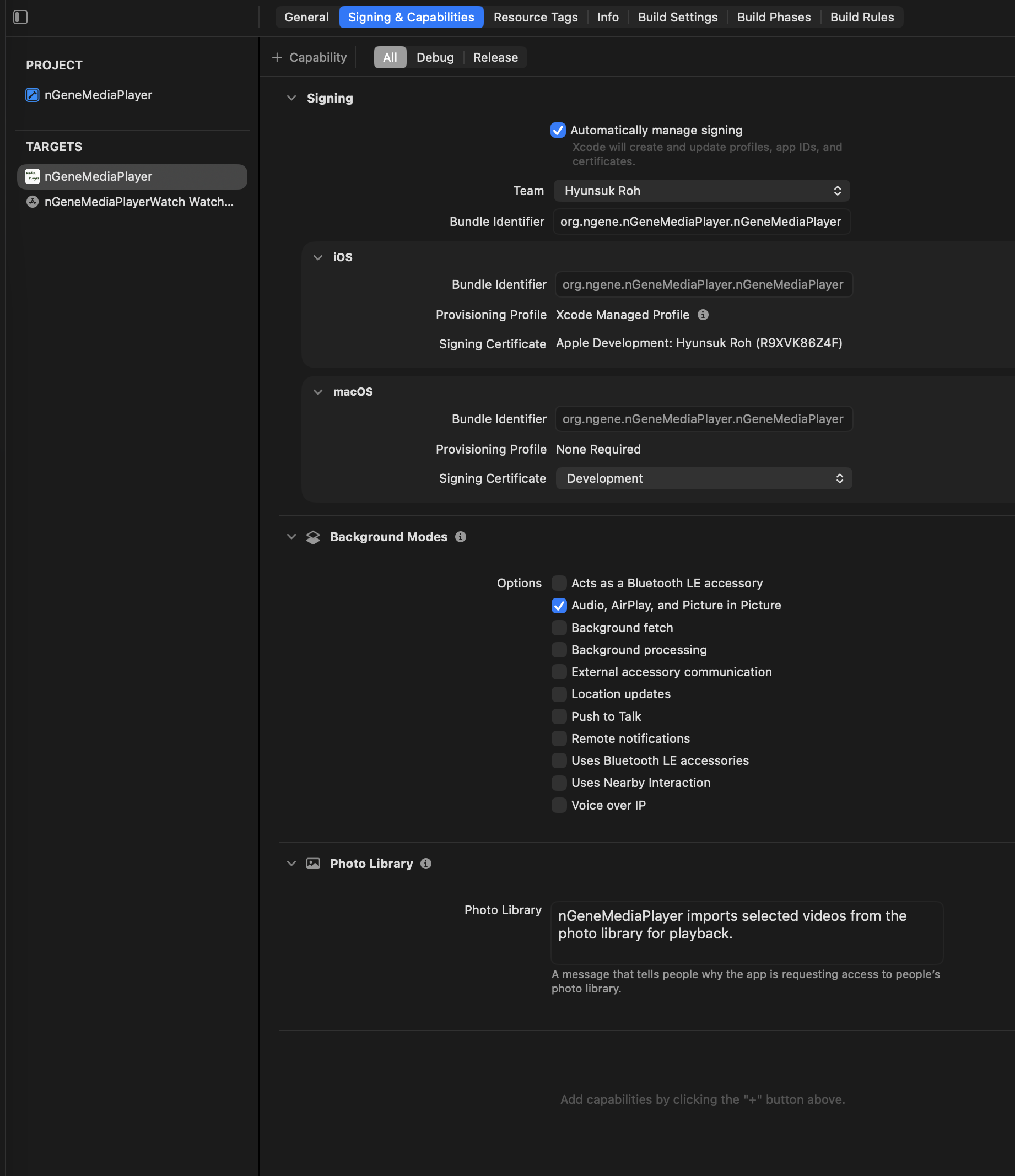Click the Photo Library usage description field
Screen dimensions: 1015x1176
(x=747, y=932)
